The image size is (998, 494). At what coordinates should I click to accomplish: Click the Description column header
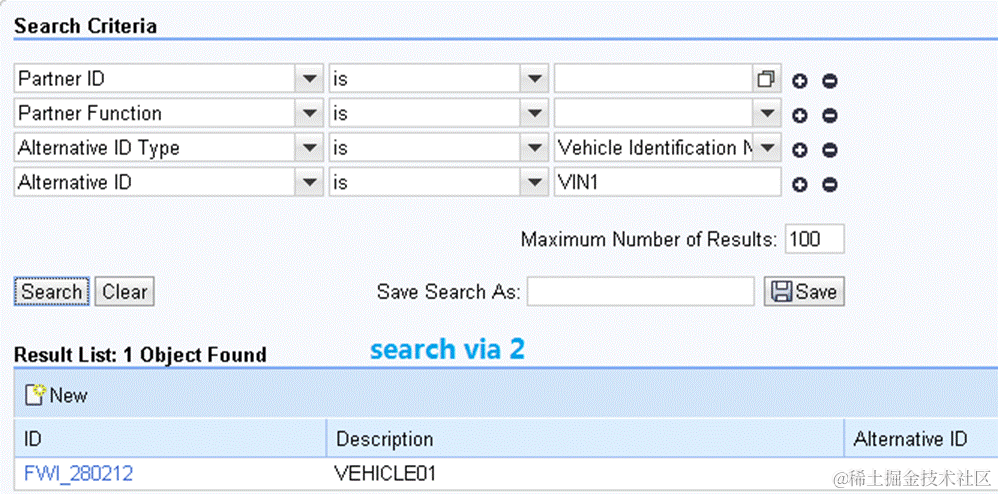[x=585, y=439]
